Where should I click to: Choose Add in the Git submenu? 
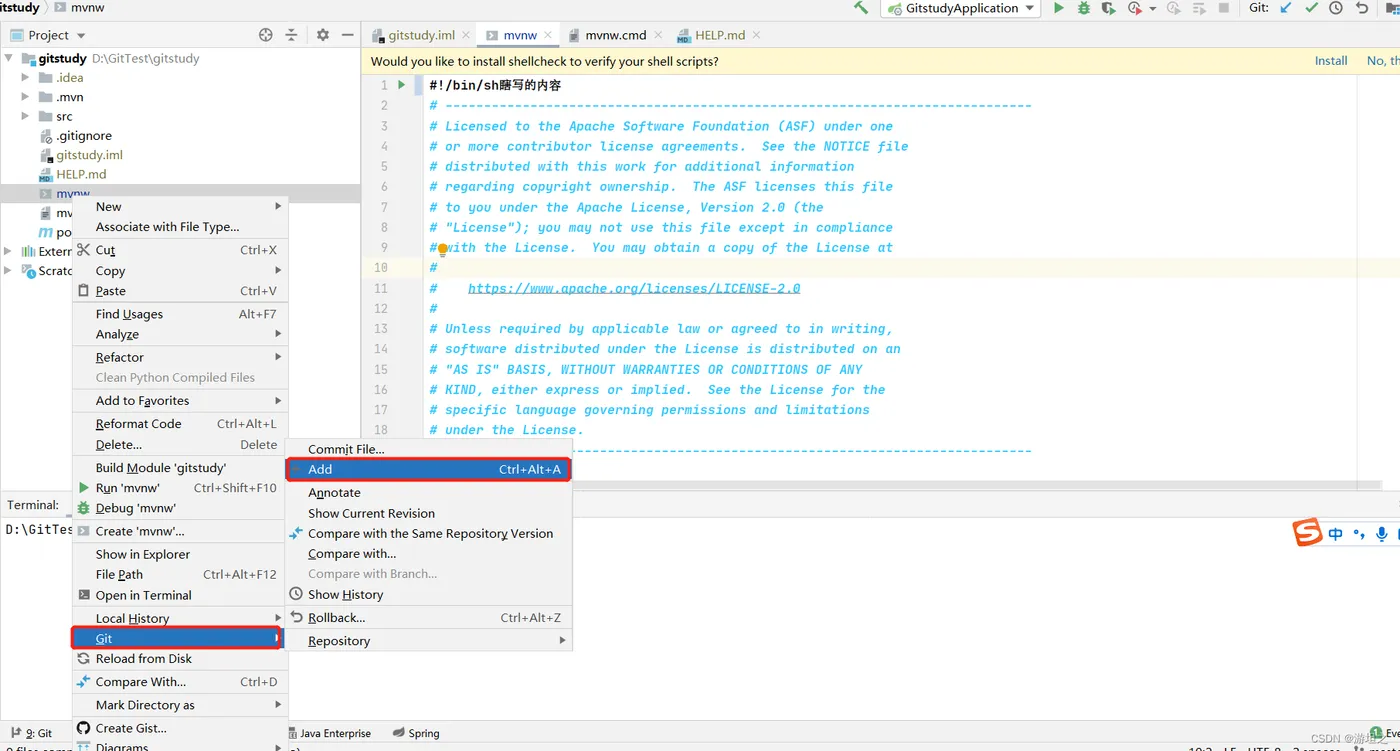coord(428,469)
